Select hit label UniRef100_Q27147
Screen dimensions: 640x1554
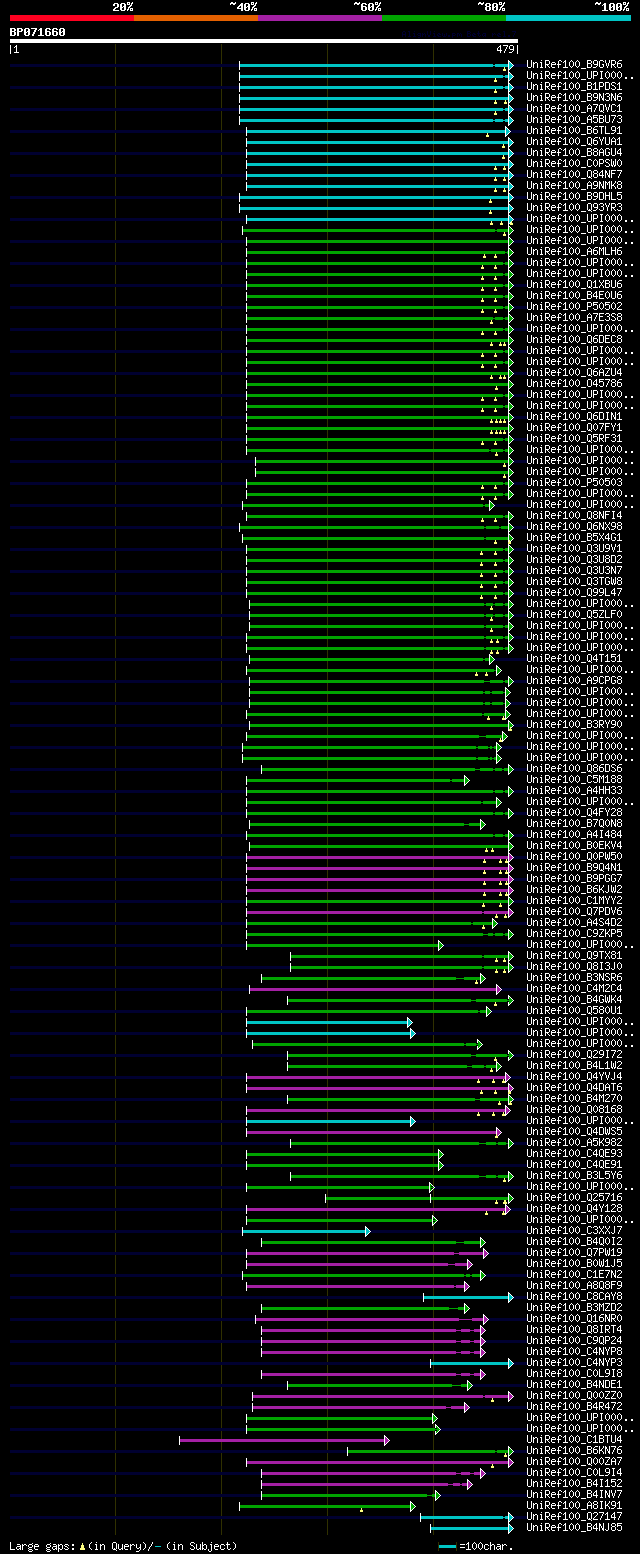tap(574, 1516)
